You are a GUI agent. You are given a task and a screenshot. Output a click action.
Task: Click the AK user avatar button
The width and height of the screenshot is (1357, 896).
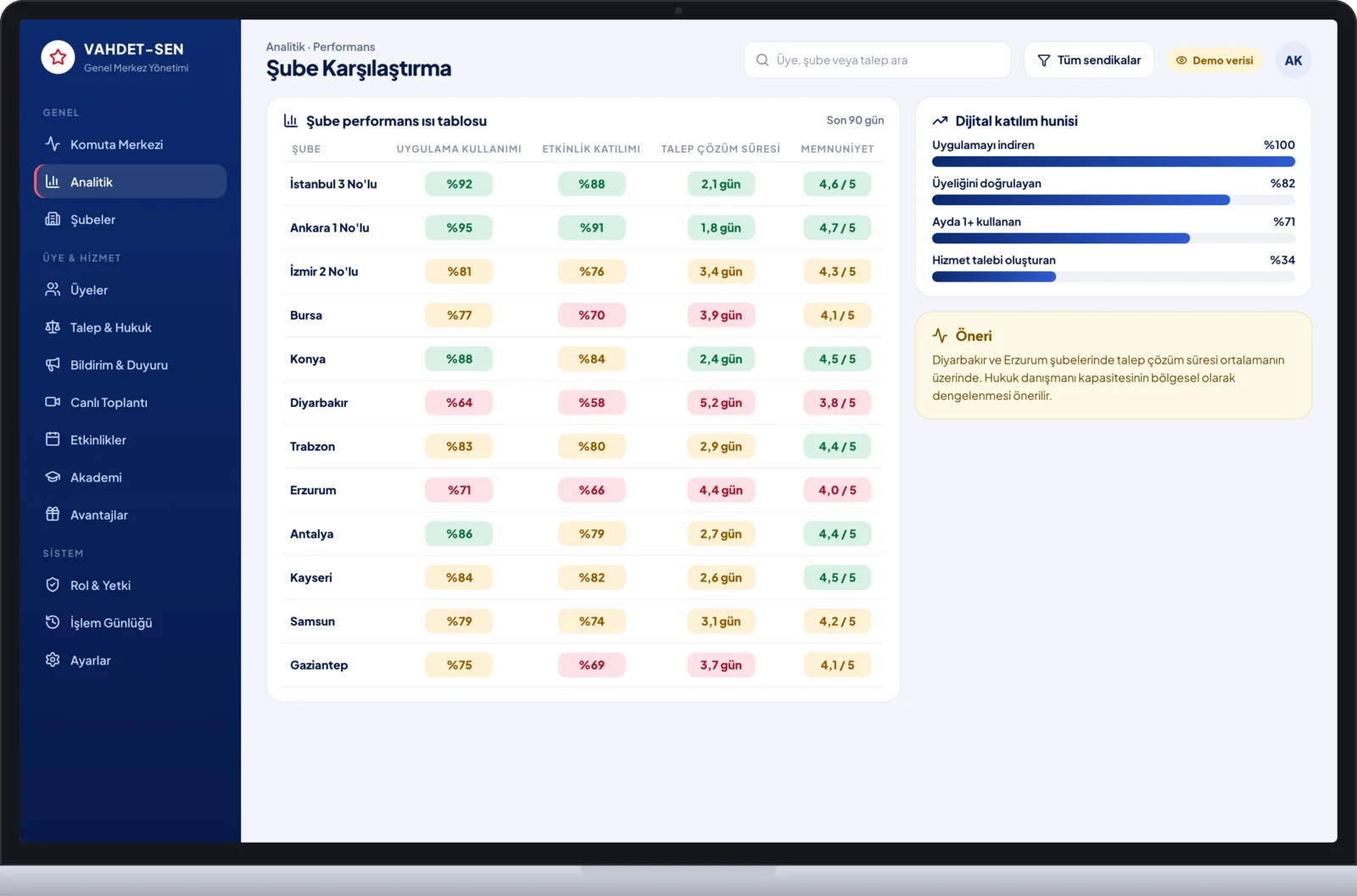tap(1293, 60)
